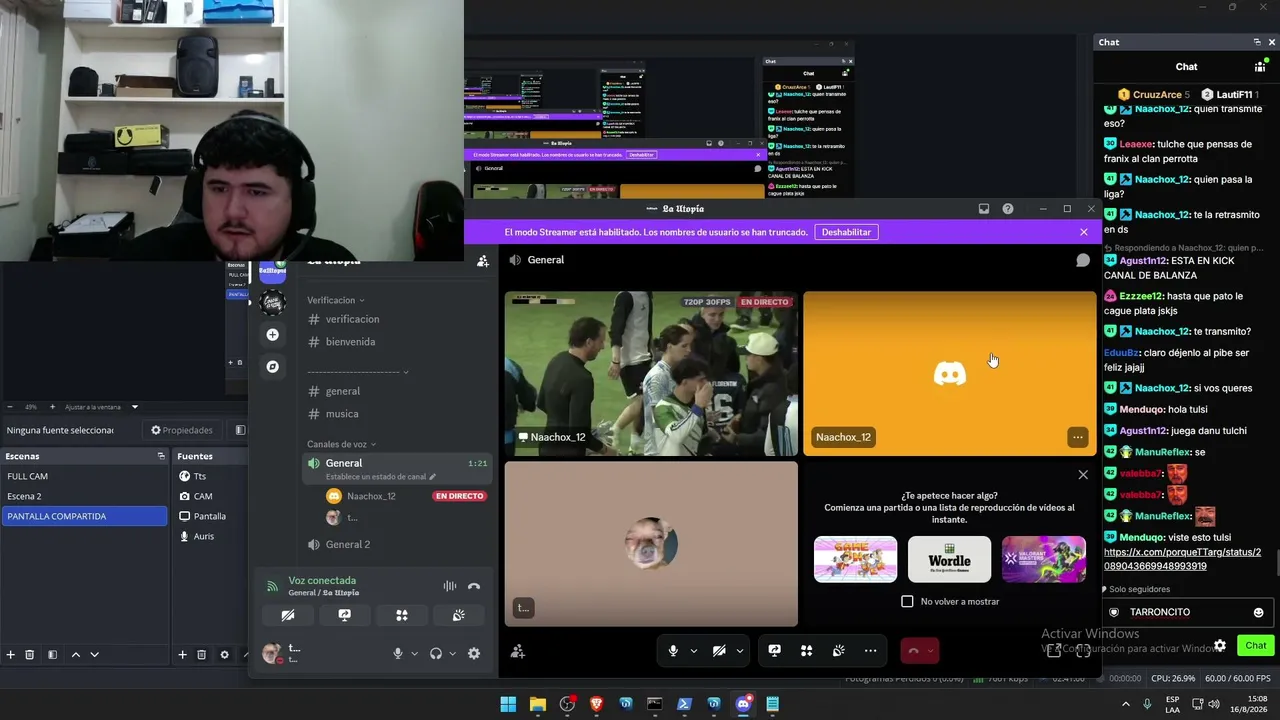Enter full screen in the Discord call
This screenshot has height=720, width=1280.
pyautogui.click(x=1083, y=651)
